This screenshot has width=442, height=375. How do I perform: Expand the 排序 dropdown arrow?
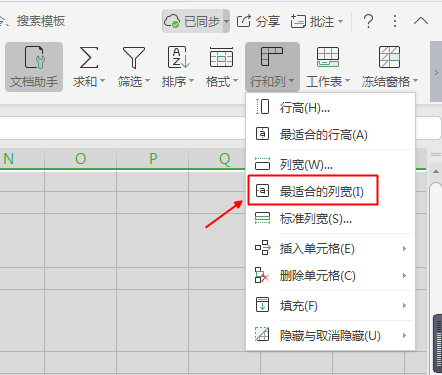click(x=191, y=81)
